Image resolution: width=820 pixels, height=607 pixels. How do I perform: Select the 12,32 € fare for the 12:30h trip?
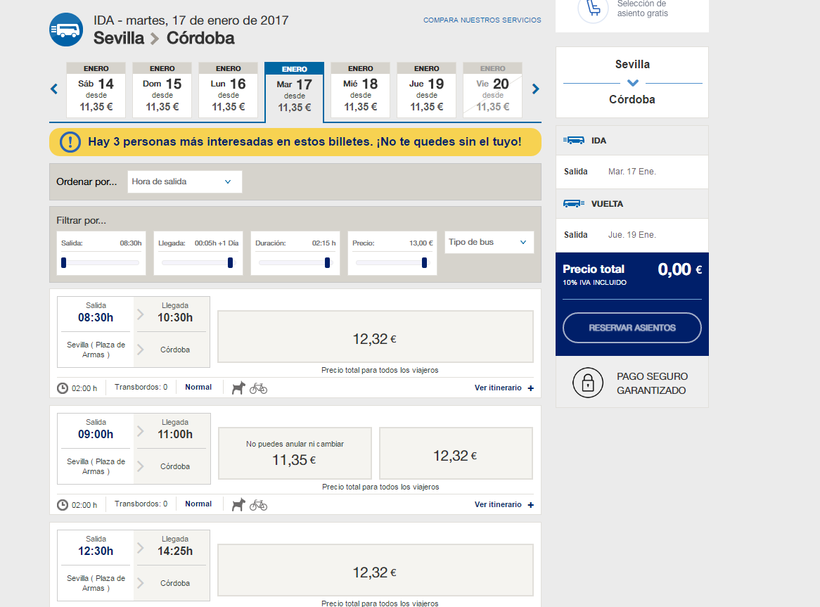[375, 572]
